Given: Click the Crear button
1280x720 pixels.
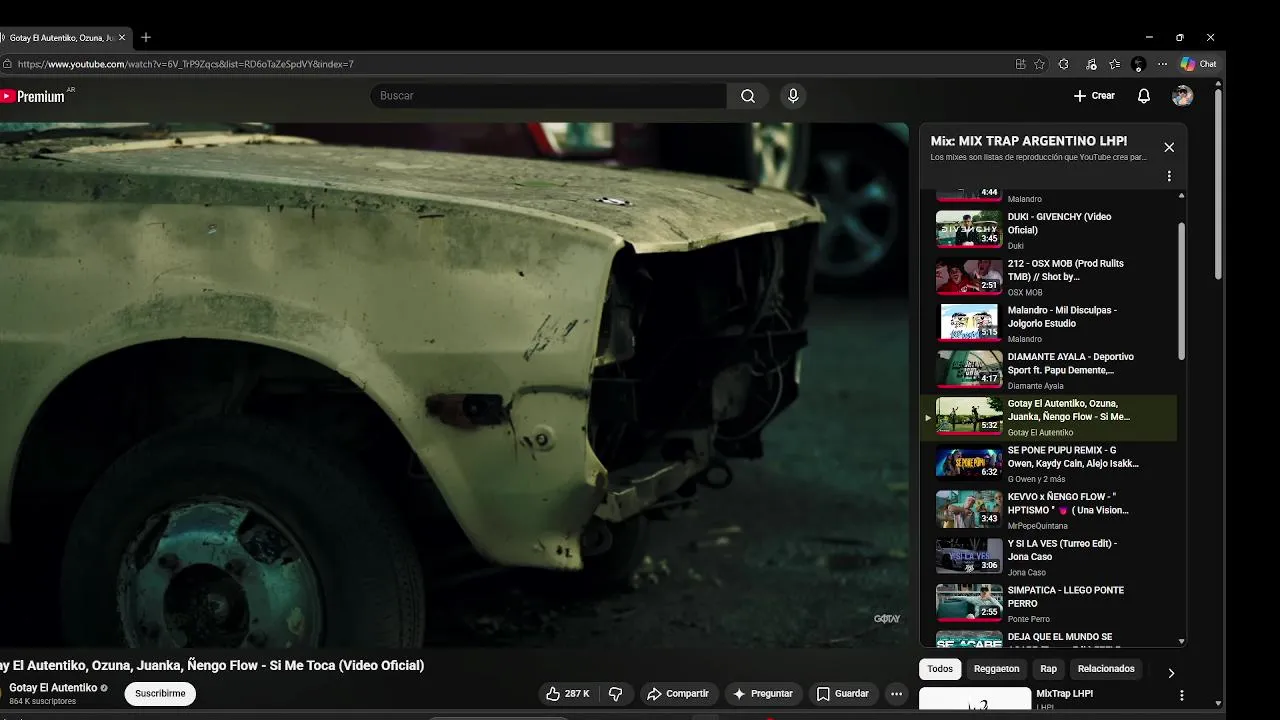Looking at the screenshot, I should (1094, 96).
